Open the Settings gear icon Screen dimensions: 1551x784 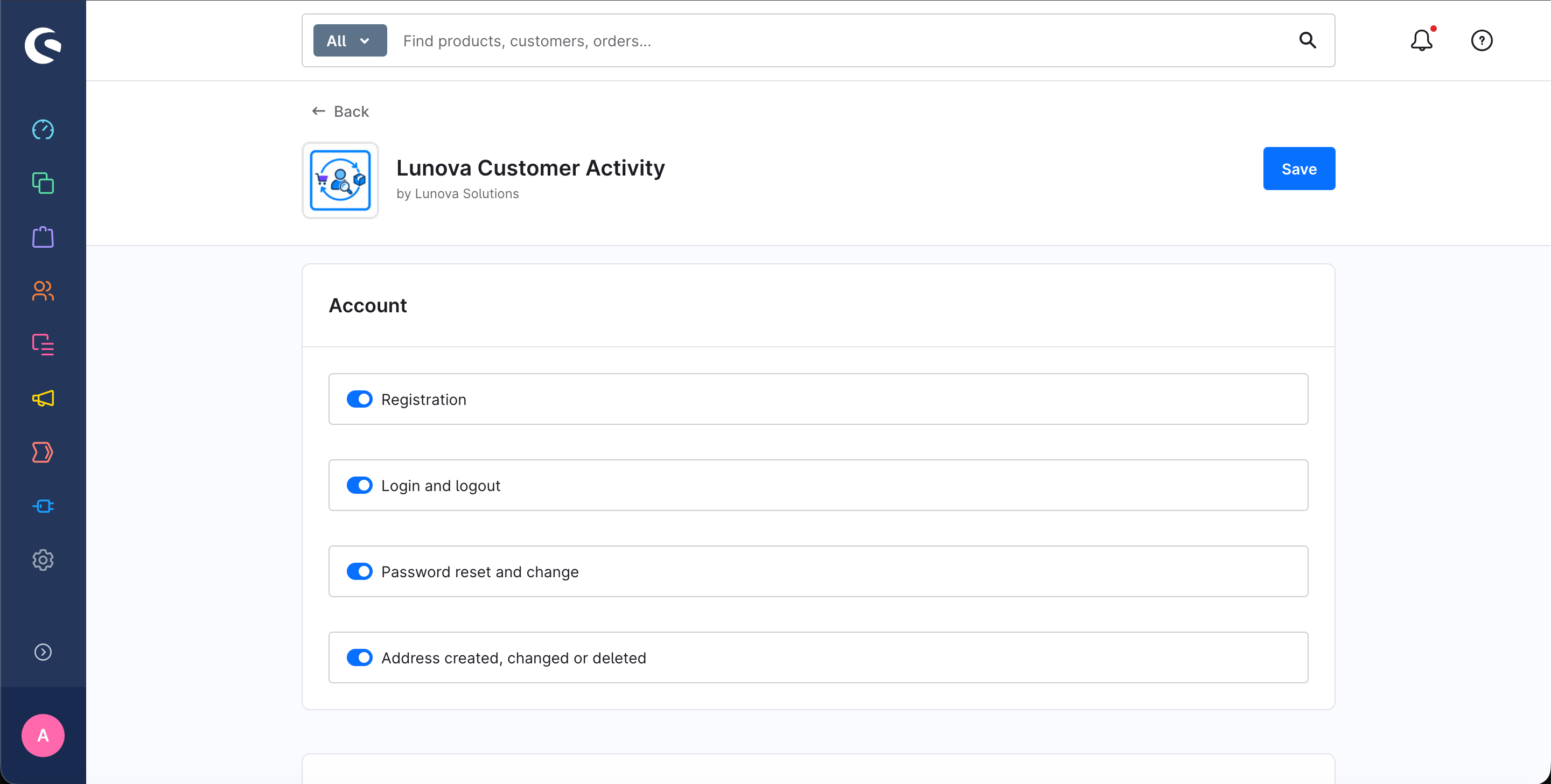coord(43,560)
